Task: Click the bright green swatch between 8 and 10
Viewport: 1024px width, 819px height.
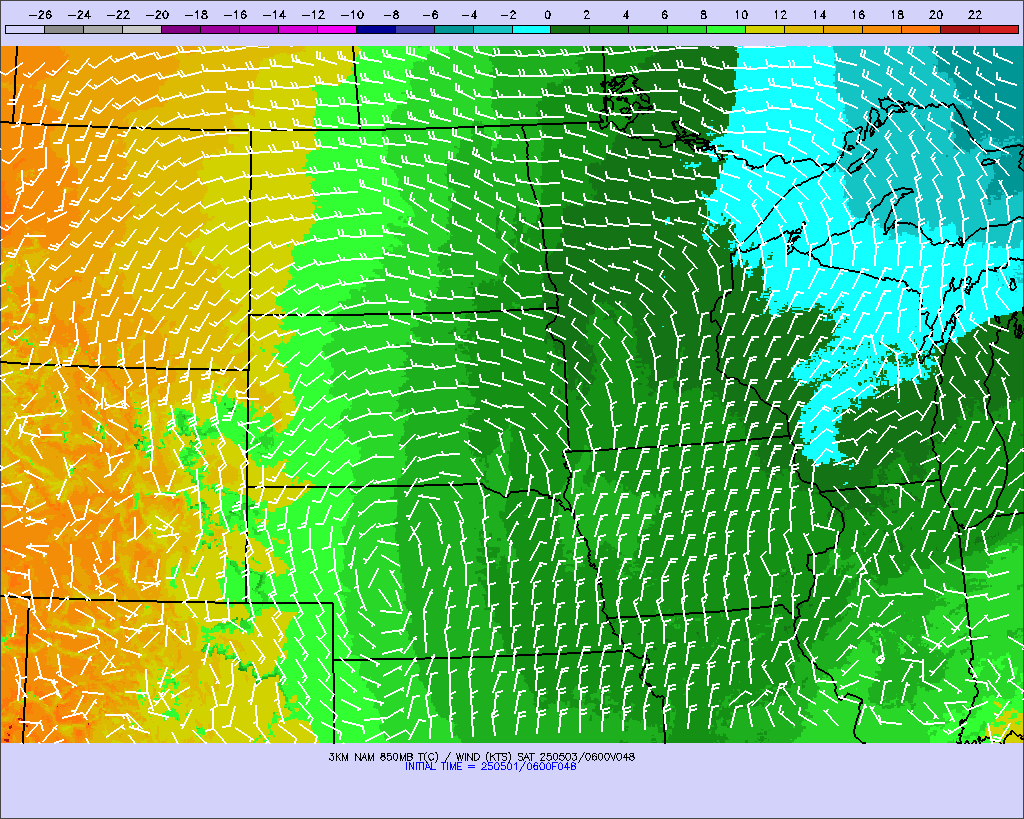Action: (x=726, y=29)
